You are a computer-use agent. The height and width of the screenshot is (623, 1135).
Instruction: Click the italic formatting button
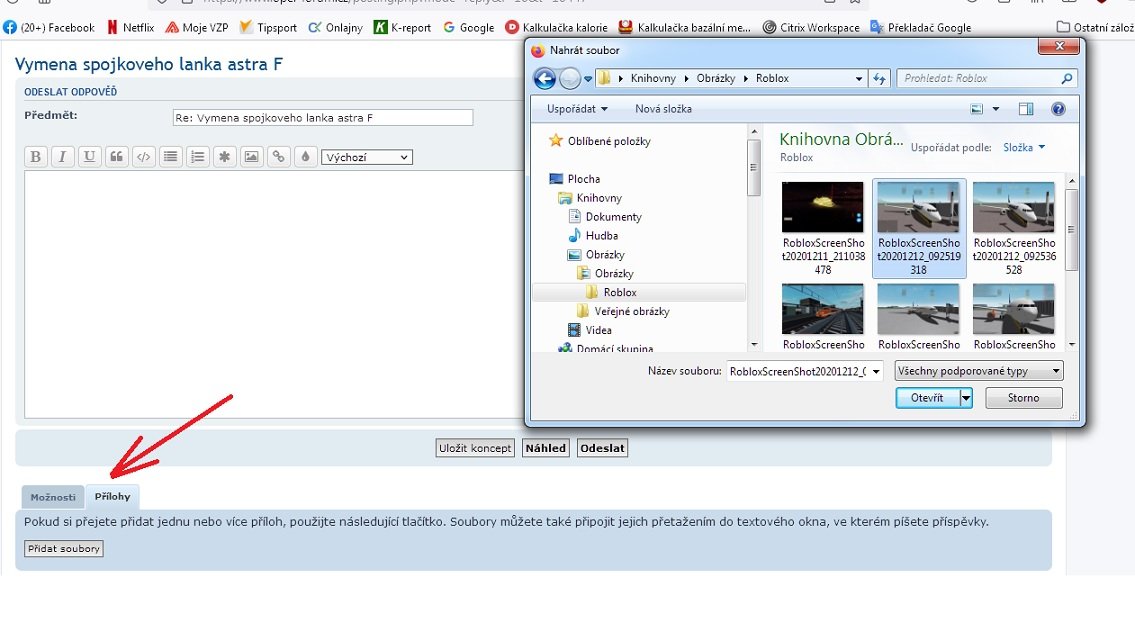coord(62,157)
